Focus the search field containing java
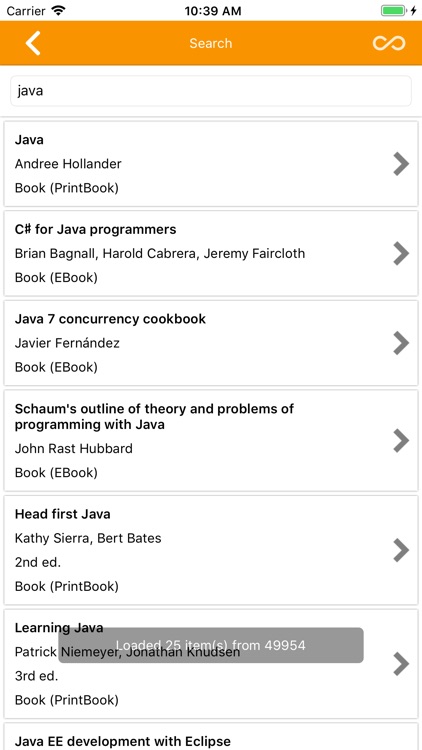This screenshot has height=750, width=422. 211,91
